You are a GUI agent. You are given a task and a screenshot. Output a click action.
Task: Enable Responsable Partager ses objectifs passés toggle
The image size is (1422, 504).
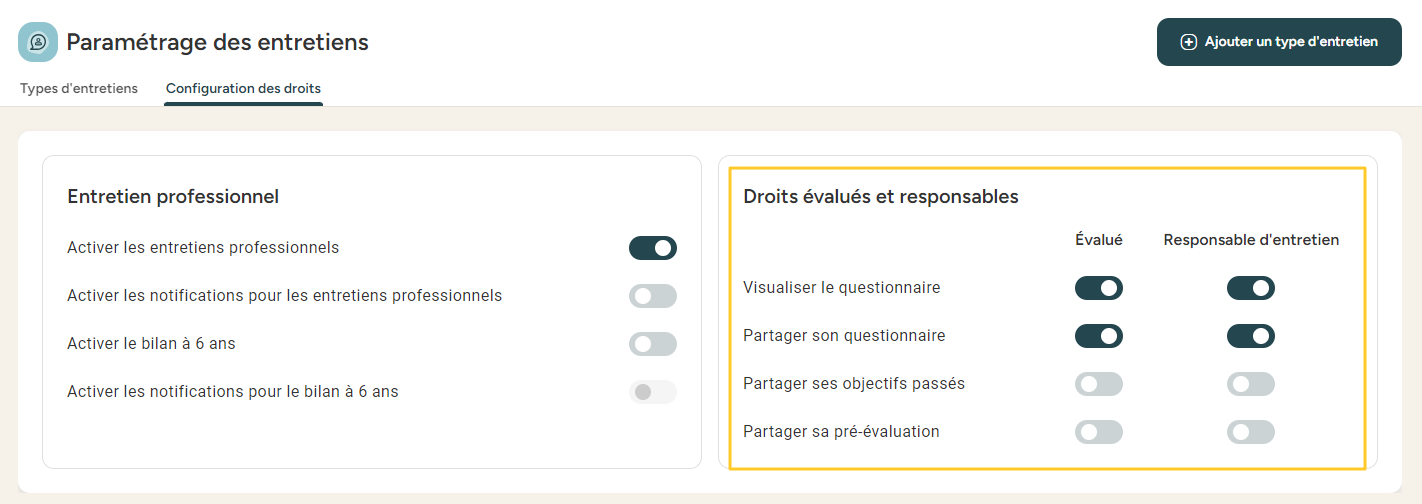click(x=1250, y=384)
